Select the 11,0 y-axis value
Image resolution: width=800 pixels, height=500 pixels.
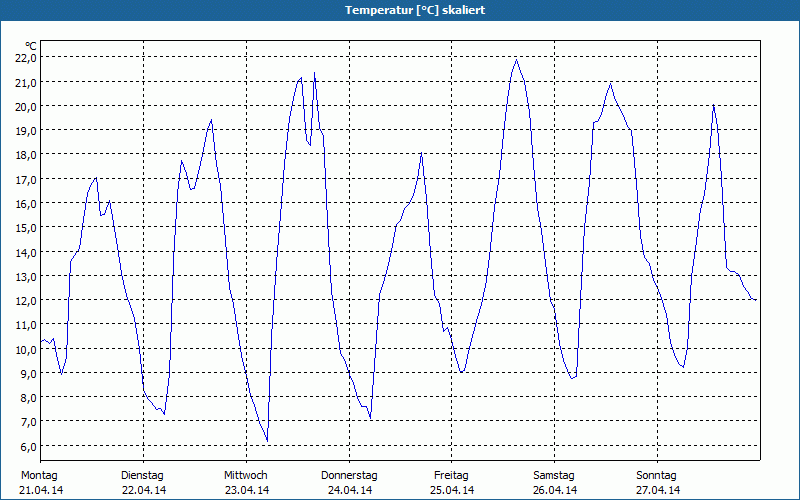click(x=26, y=325)
